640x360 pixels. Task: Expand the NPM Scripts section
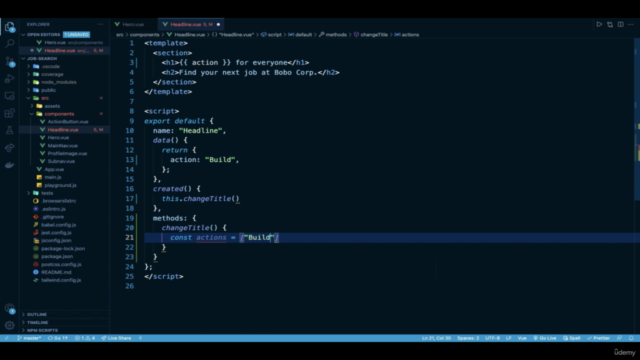pyautogui.click(x=64, y=330)
